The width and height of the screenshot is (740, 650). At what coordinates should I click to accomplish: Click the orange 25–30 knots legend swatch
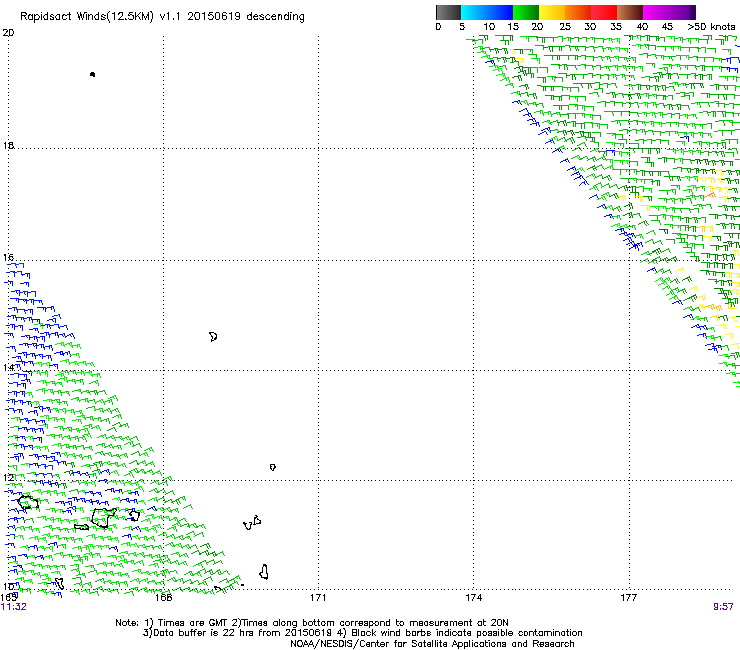click(x=578, y=12)
